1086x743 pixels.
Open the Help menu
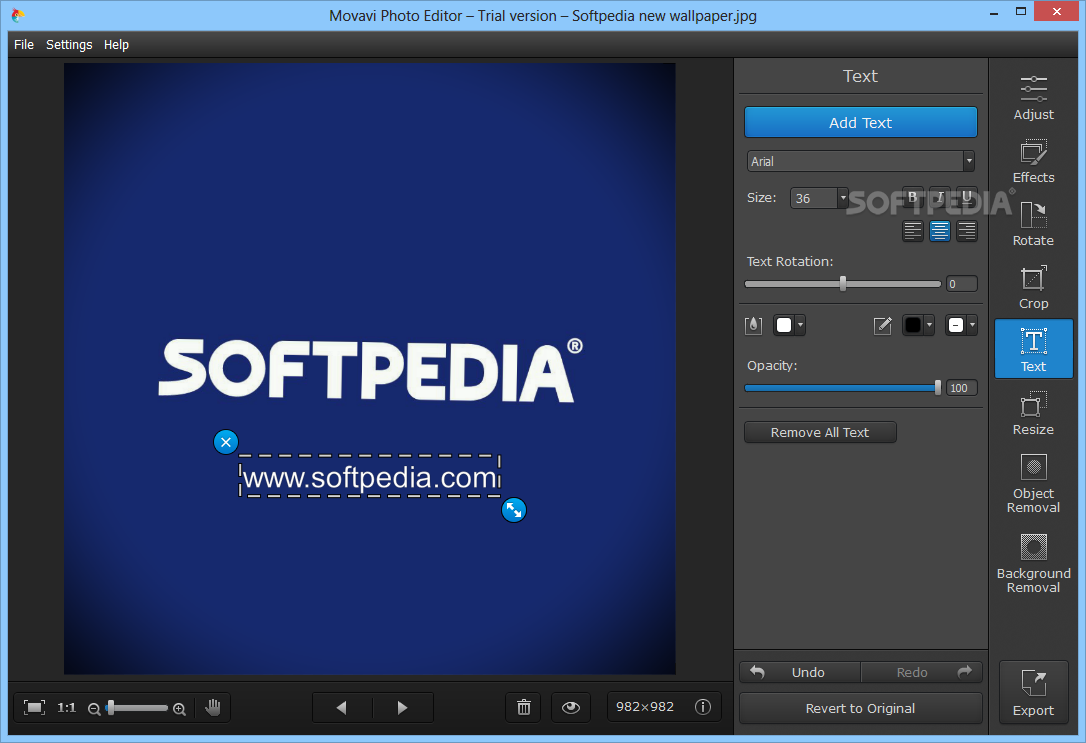pos(116,44)
